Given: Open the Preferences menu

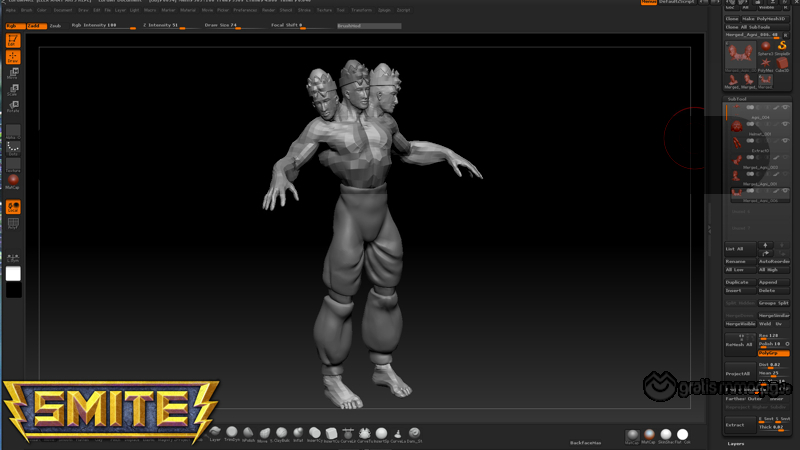Looking at the screenshot, I should (245, 10).
